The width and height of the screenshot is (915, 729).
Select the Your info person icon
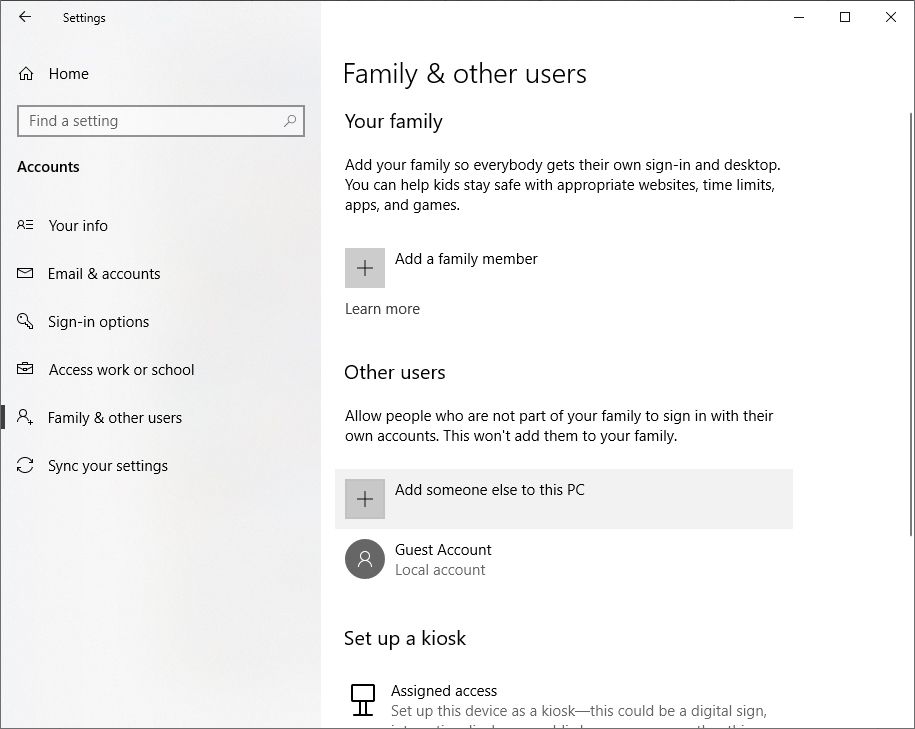click(25, 225)
